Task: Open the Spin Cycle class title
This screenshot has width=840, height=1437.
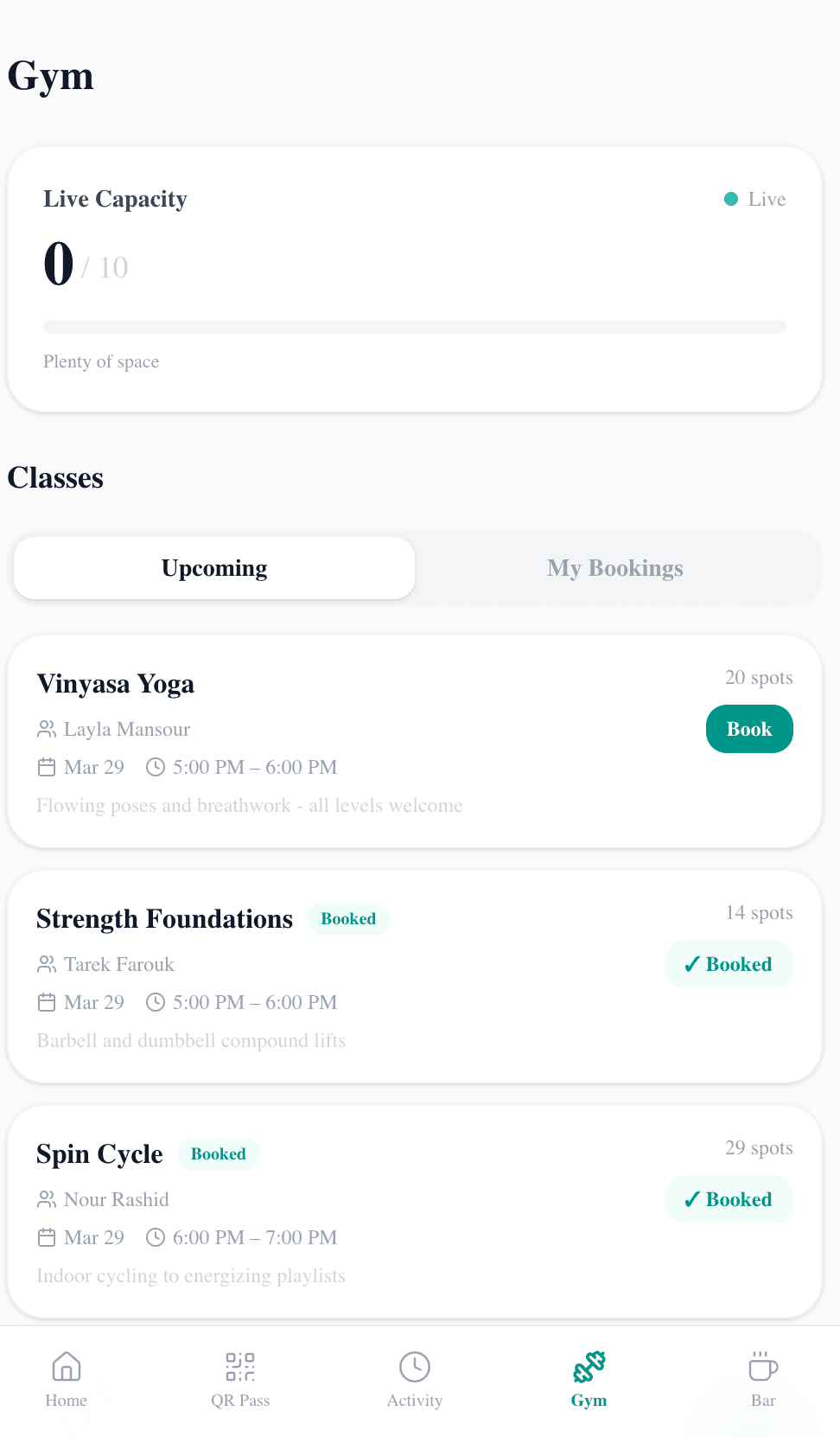Action: (x=99, y=1154)
